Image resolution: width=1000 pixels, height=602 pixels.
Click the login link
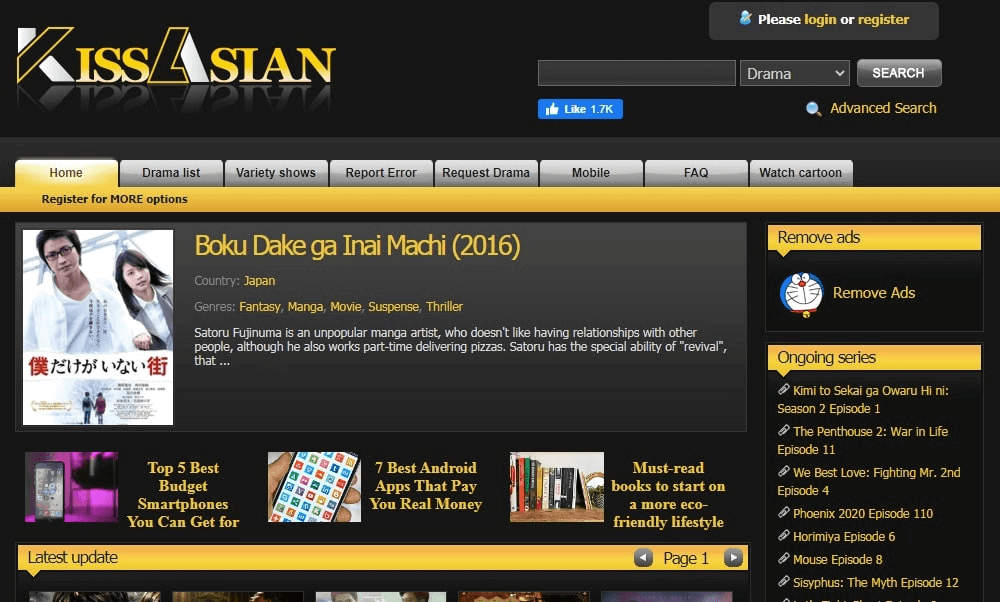[x=820, y=20]
